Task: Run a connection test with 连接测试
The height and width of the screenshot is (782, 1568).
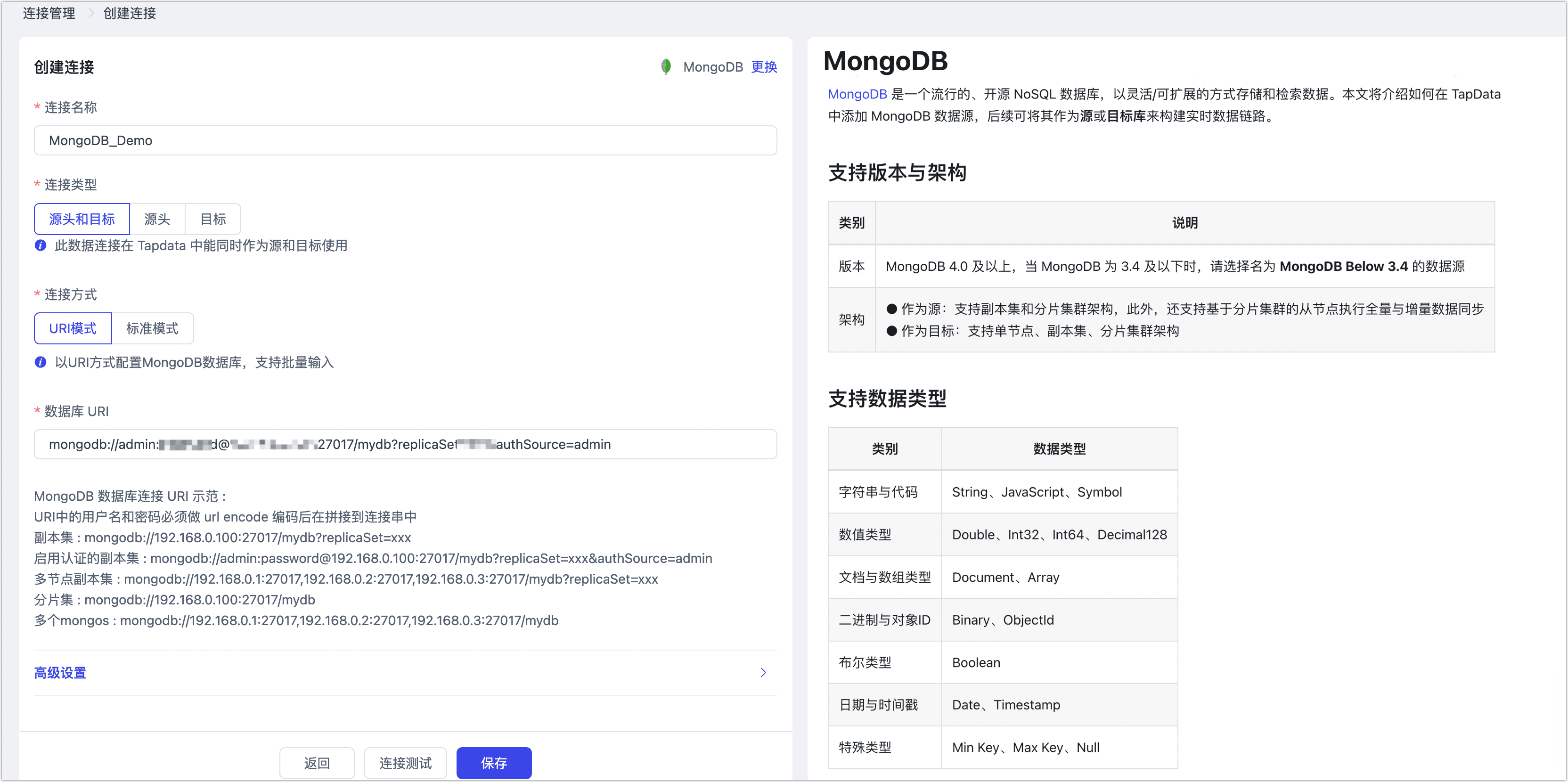Action: coord(405,763)
